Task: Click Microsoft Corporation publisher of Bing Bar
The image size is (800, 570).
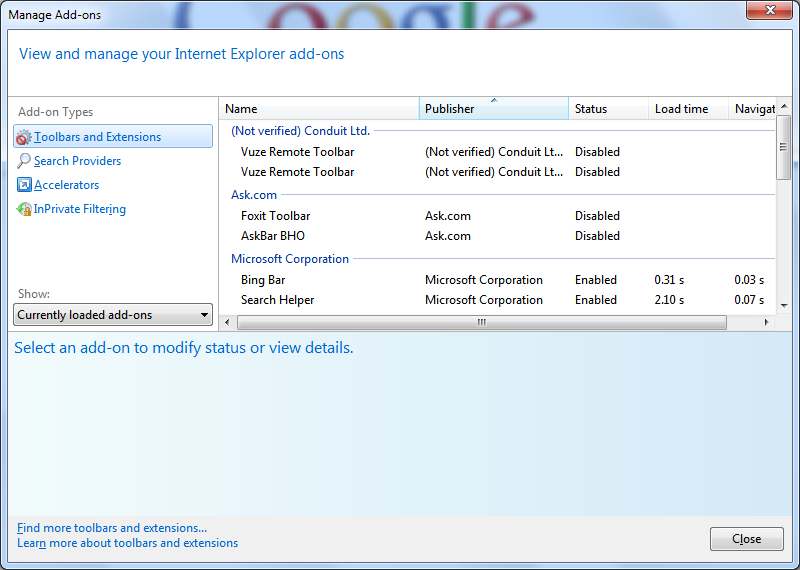Action: tap(484, 280)
